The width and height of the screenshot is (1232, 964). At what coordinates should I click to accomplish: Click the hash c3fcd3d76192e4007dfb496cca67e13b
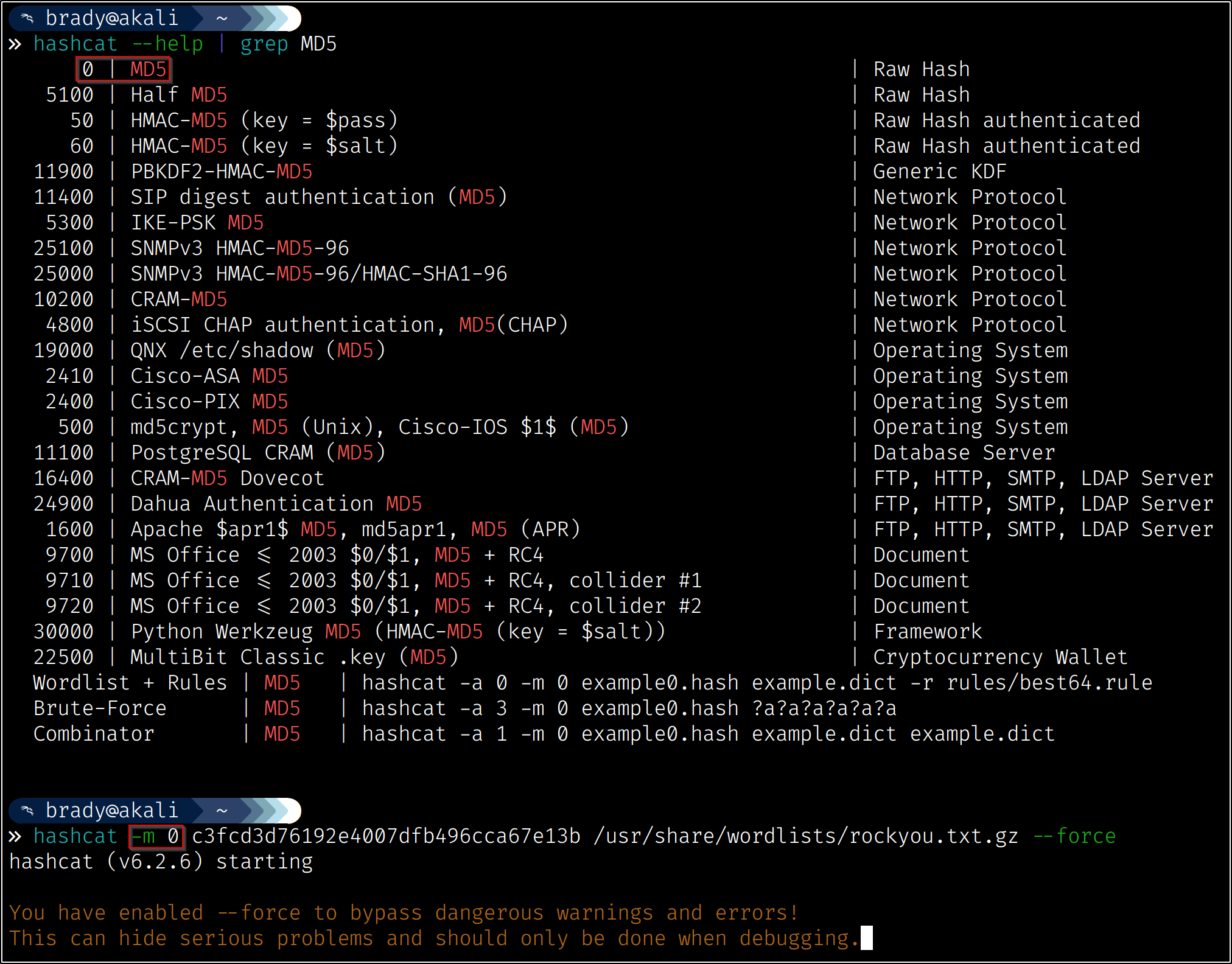(x=386, y=836)
